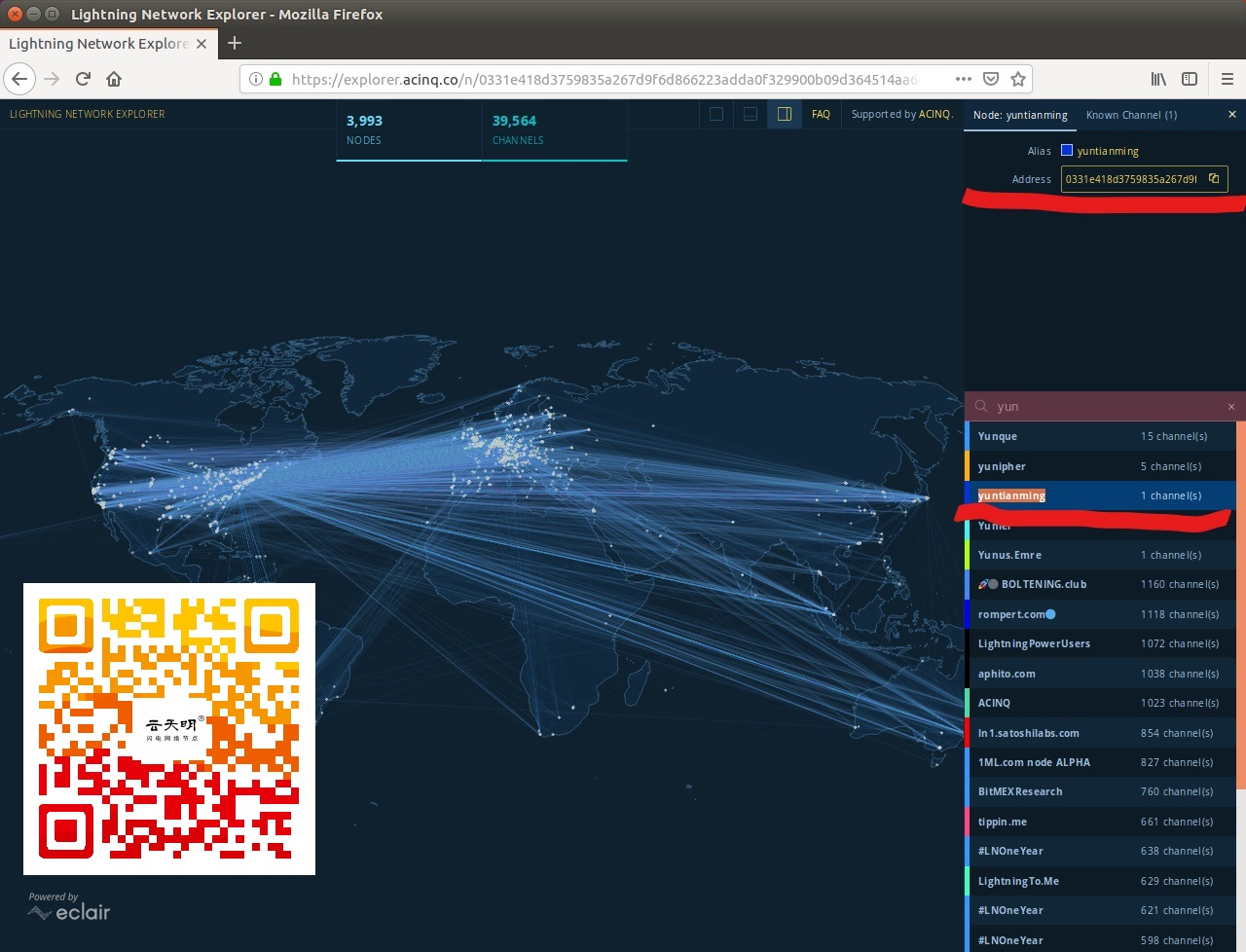This screenshot has width=1246, height=952.
Task: Select Yunque node in results
Action: pos(1100,436)
